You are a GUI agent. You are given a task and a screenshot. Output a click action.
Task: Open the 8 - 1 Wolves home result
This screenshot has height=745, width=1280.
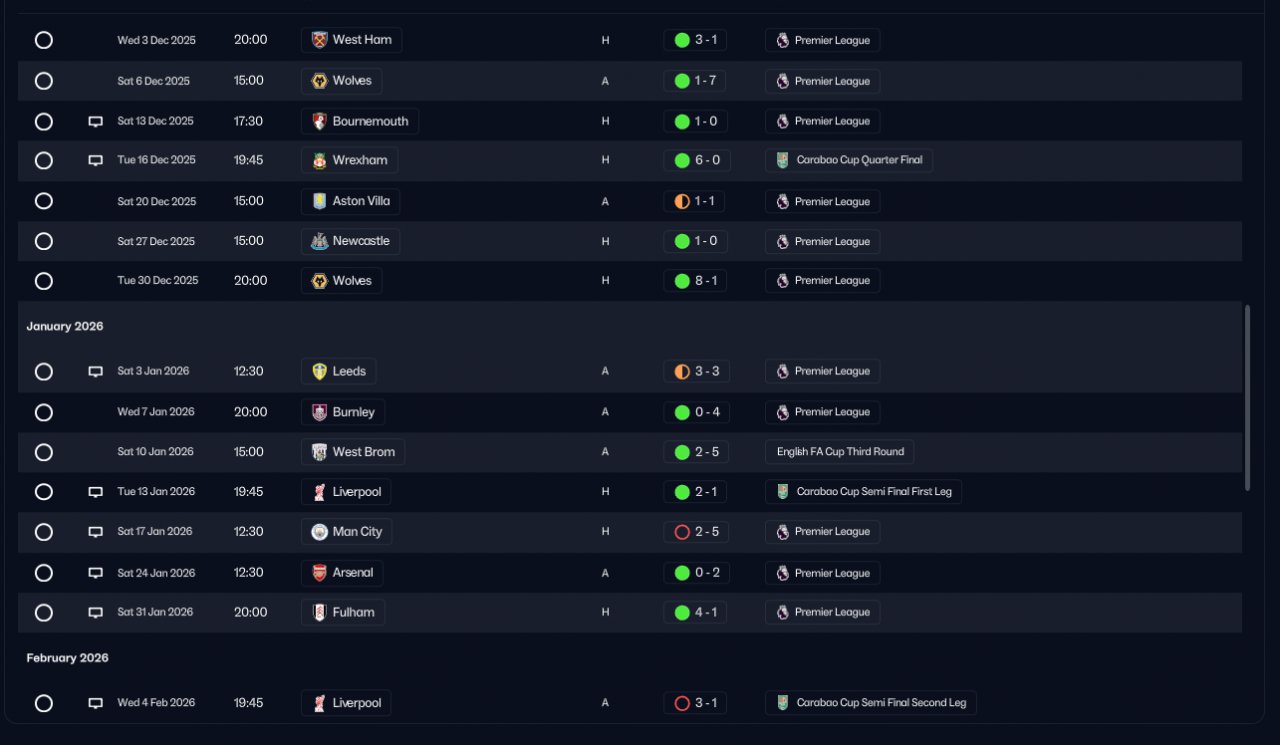click(695, 281)
